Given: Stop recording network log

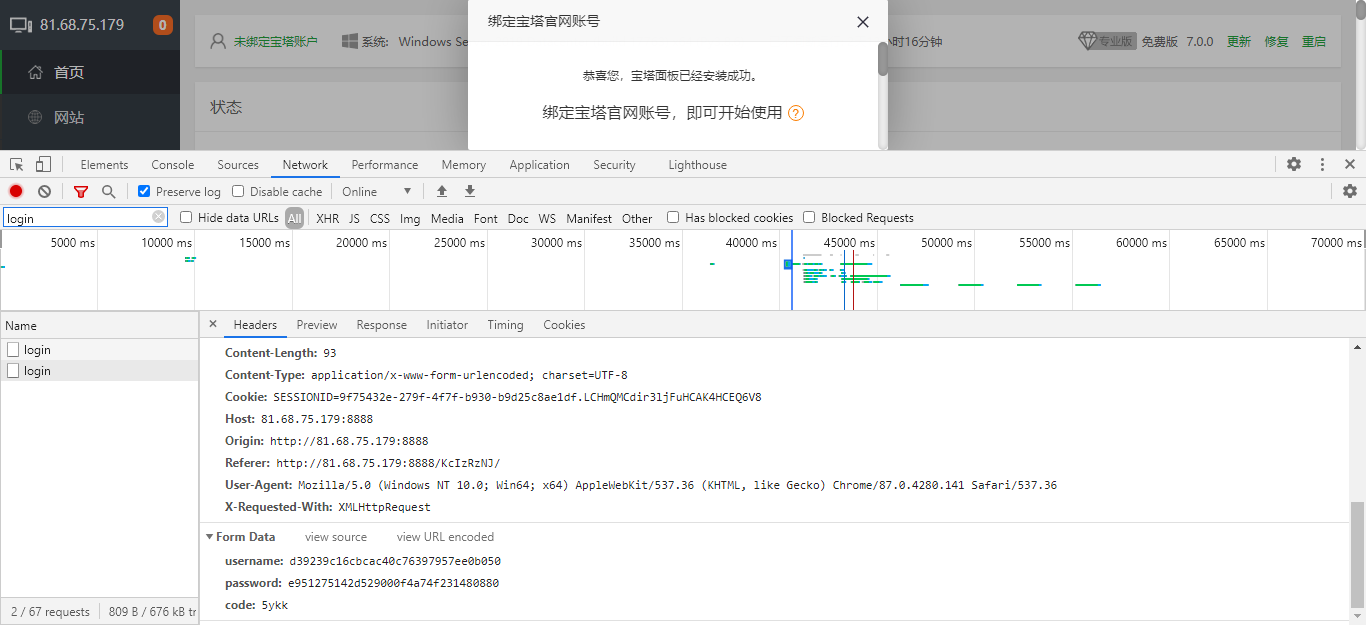Looking at the screenshot, I should (x=16, y=191).
